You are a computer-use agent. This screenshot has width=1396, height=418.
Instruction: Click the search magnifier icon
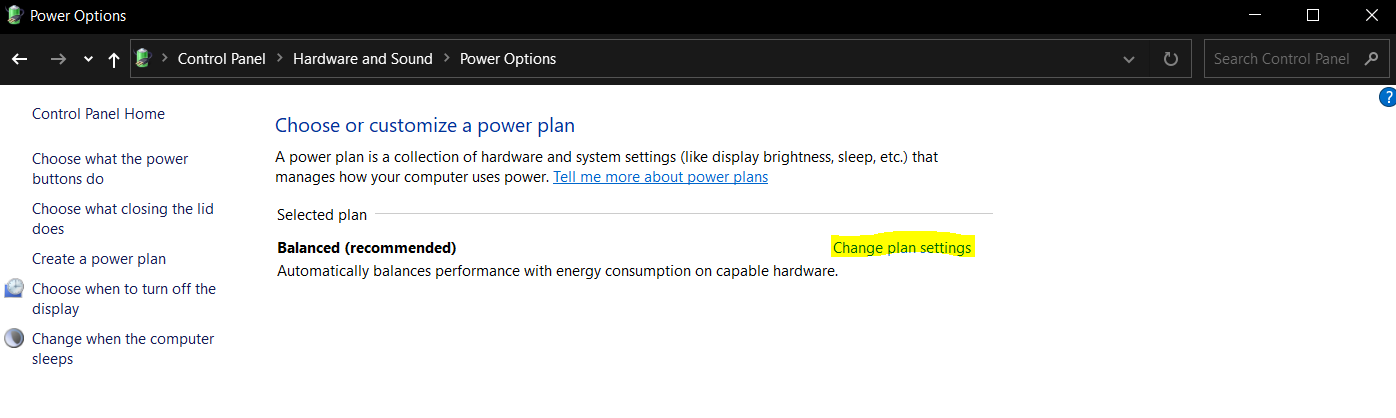pos(1371,59)
